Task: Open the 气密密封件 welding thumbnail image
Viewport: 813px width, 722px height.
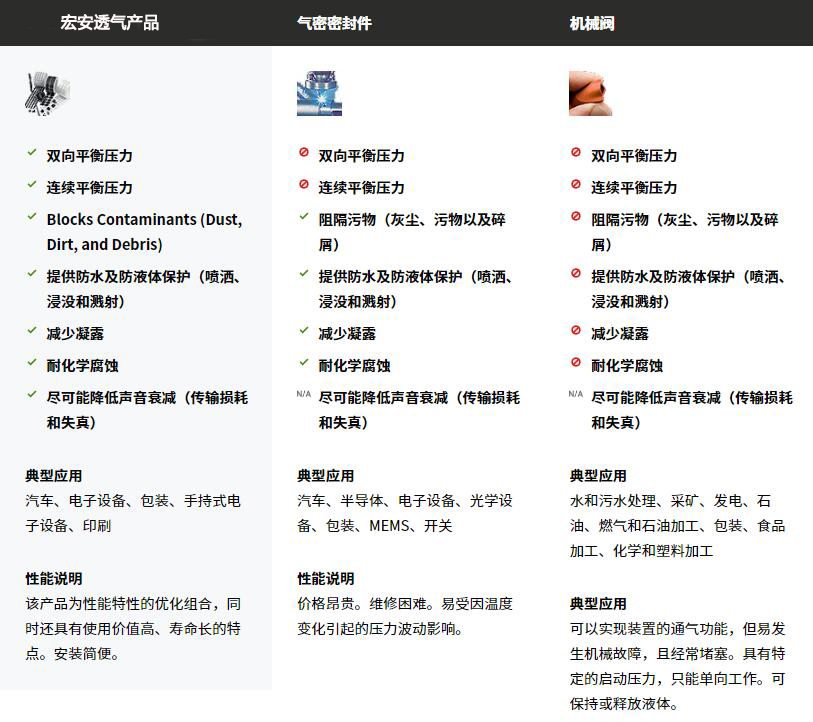Action: click(319, 94)
